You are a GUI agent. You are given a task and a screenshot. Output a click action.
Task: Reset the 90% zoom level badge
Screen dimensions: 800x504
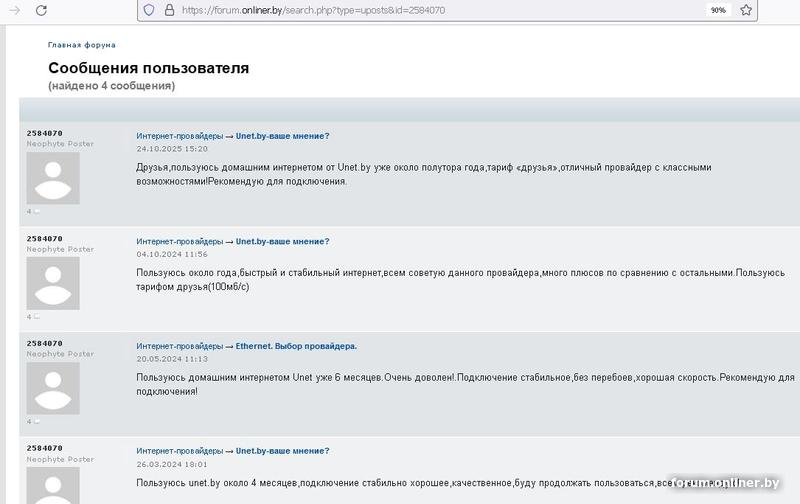coord(718,10)
